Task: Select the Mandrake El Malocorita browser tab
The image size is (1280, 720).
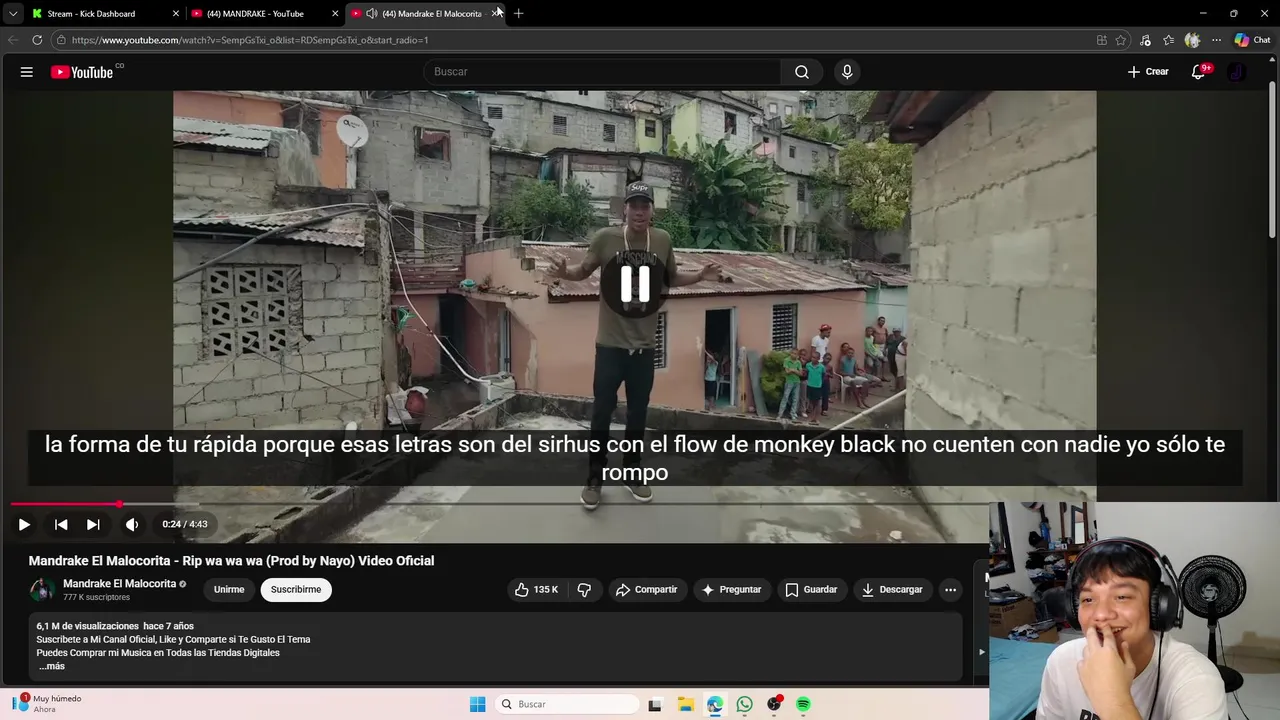Action: (430, 13)
